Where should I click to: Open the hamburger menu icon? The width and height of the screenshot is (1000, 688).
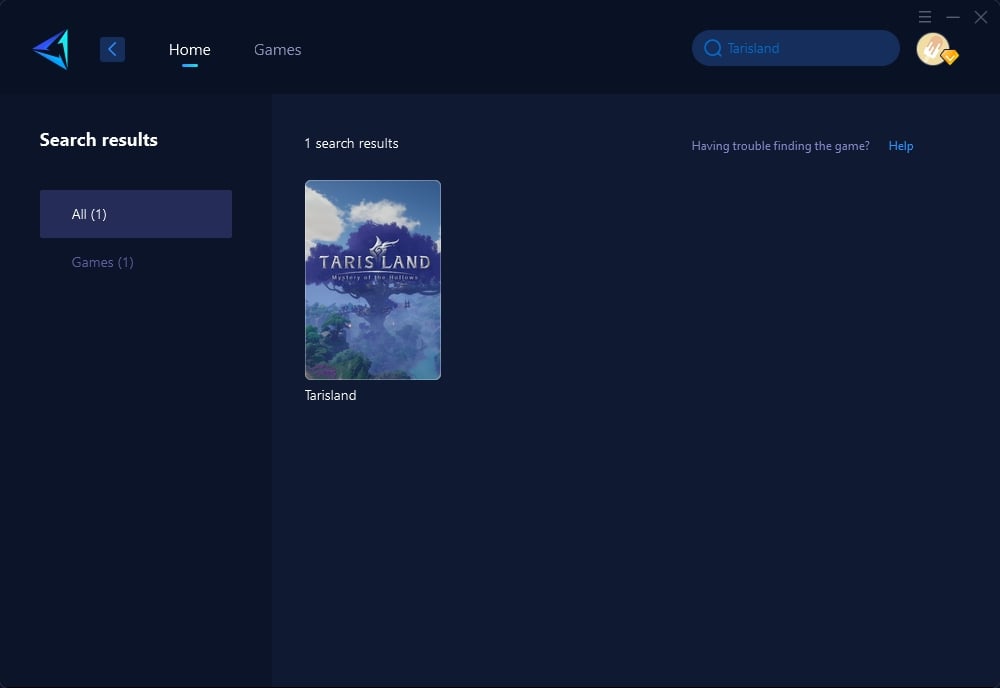pos(925,17)
